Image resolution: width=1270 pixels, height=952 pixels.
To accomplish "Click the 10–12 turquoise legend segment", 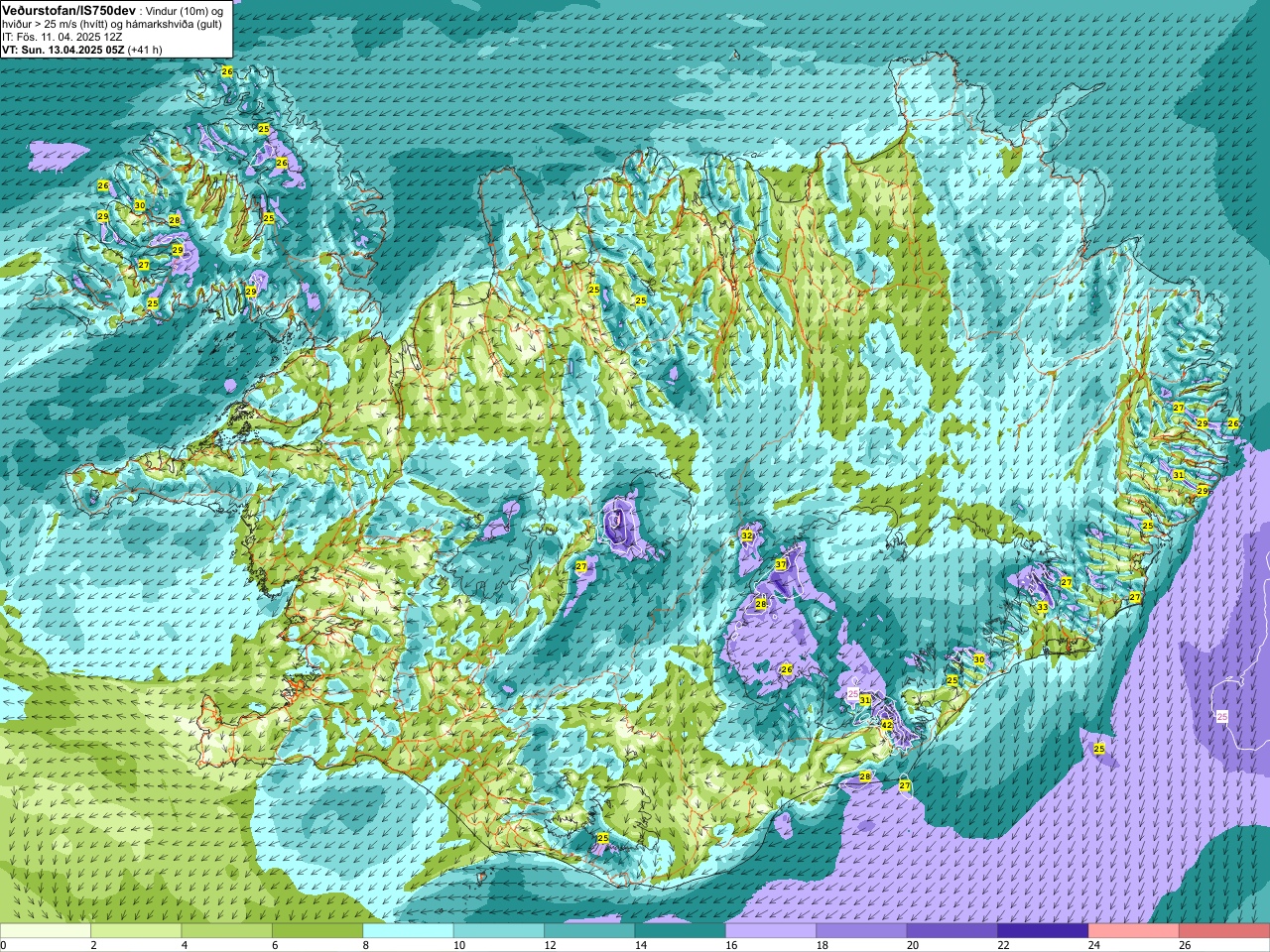I will 499,931.
